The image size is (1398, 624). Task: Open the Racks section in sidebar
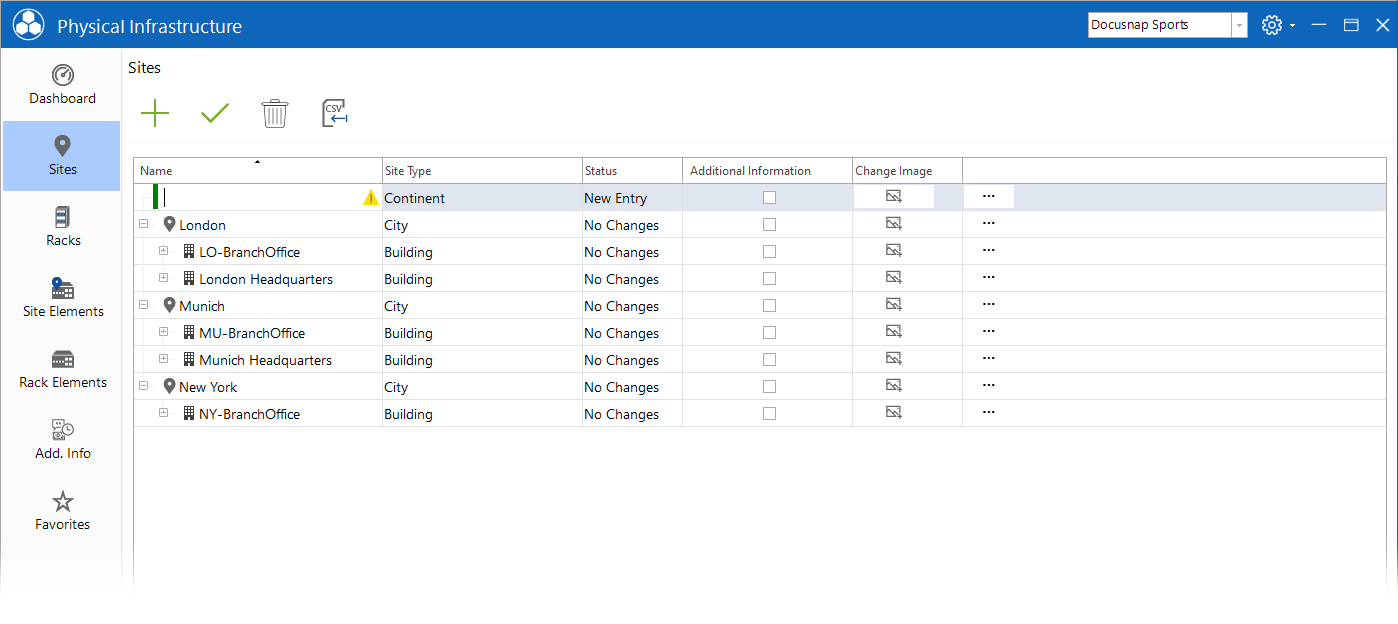[63, 226]
